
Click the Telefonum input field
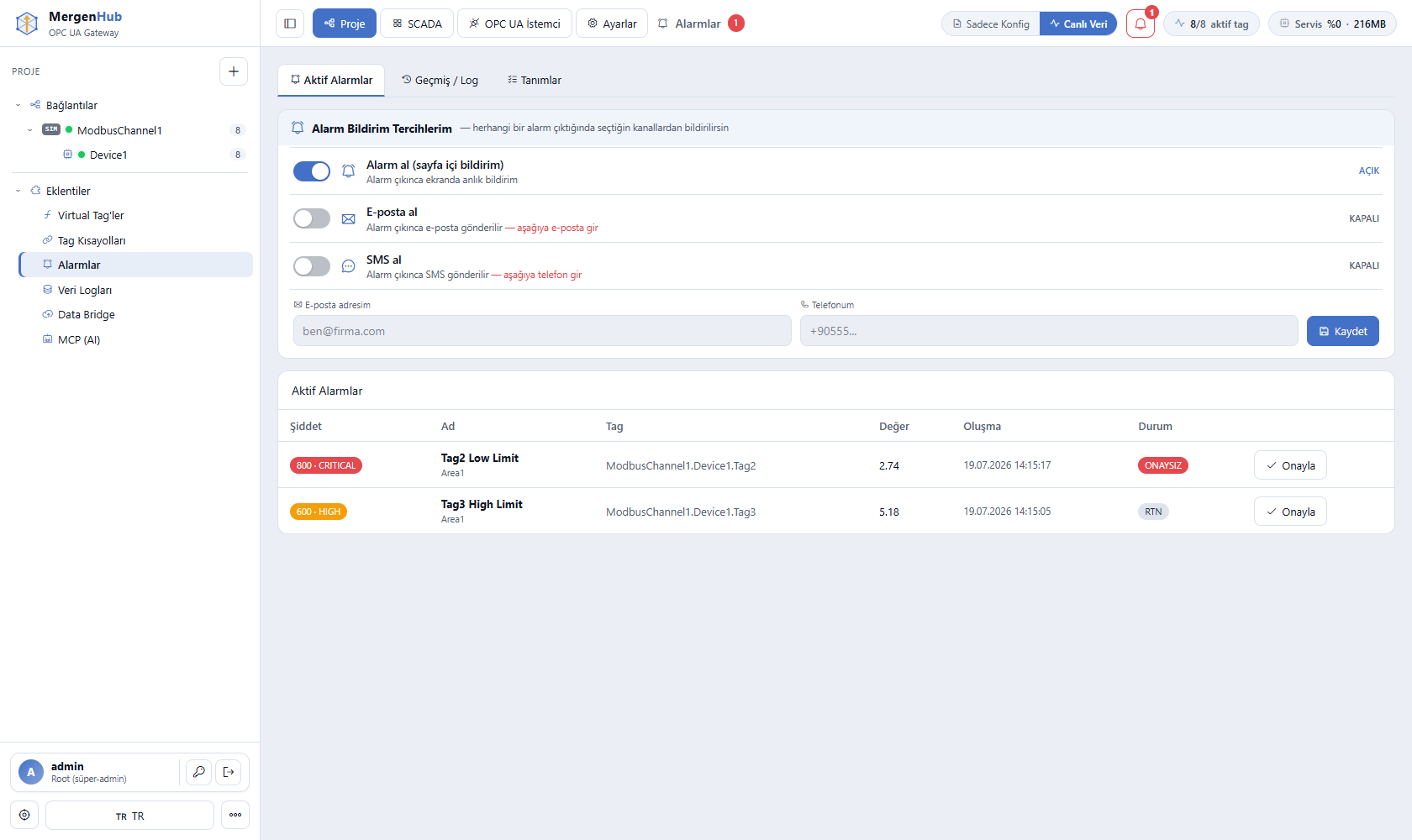(x=1049, y=331)
